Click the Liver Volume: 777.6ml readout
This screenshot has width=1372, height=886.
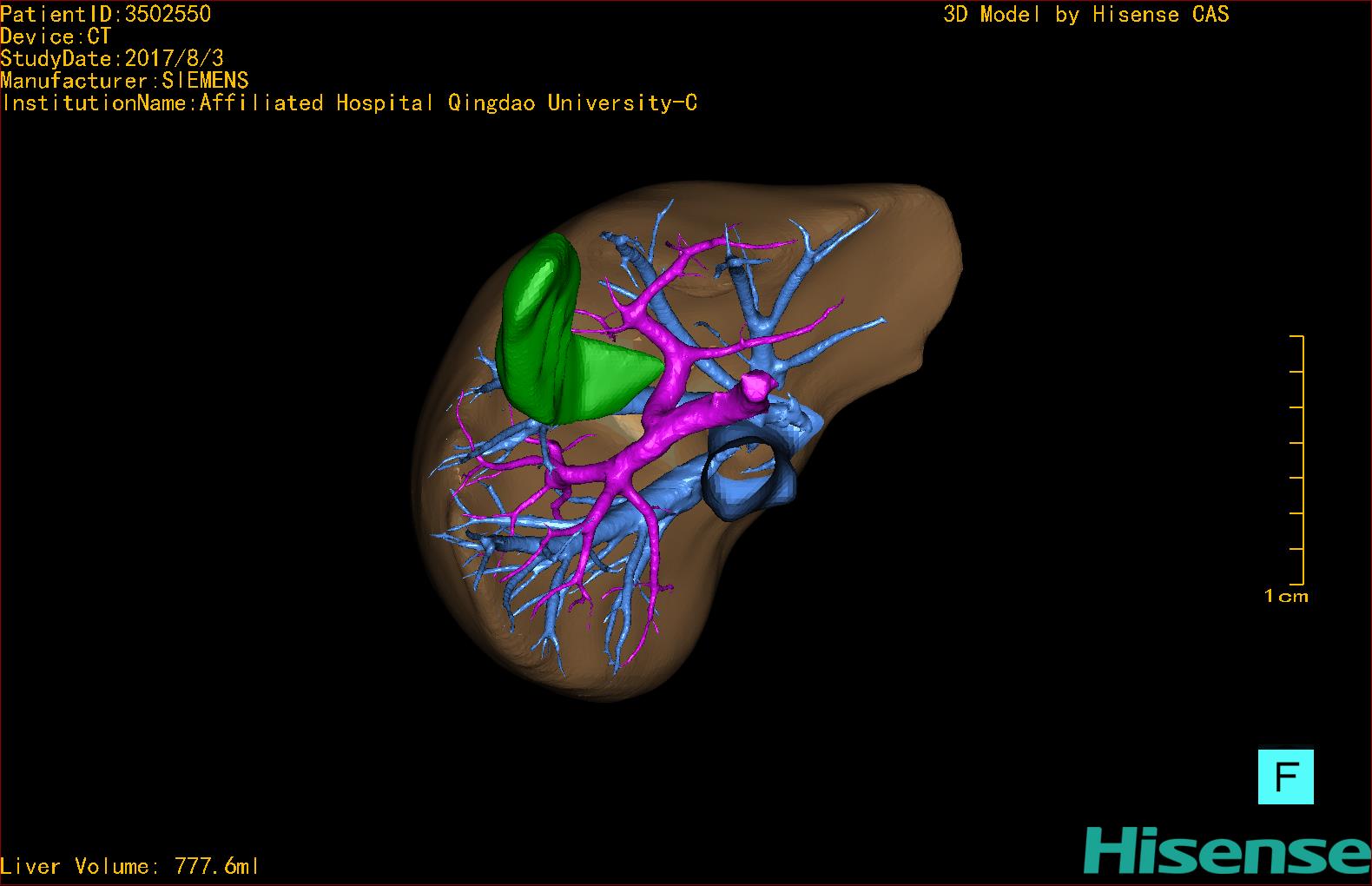click(130, 866)
